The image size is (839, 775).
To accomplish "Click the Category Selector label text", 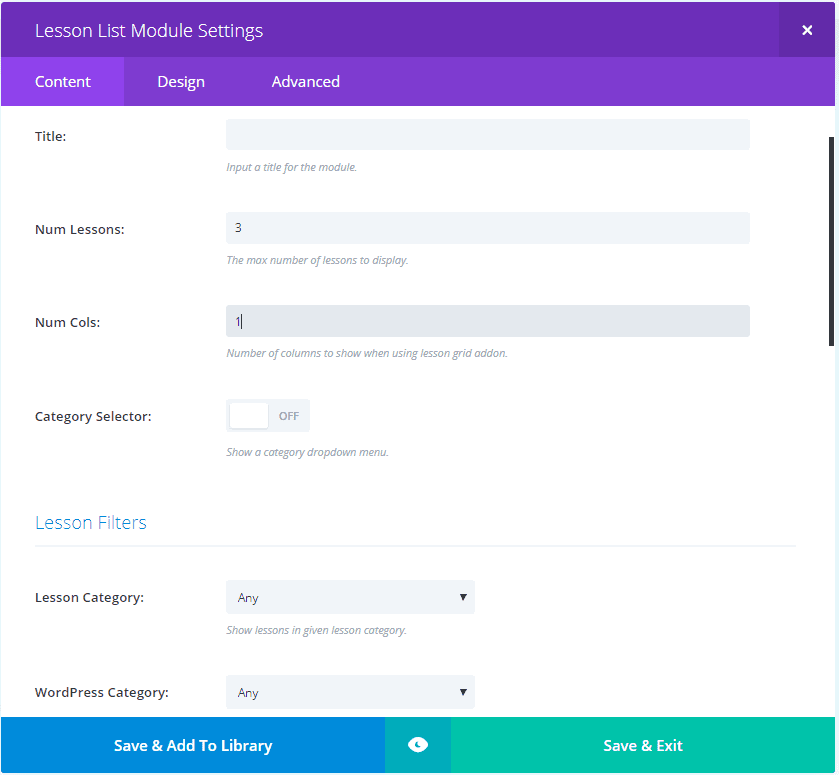I will (x=93, y=416).
